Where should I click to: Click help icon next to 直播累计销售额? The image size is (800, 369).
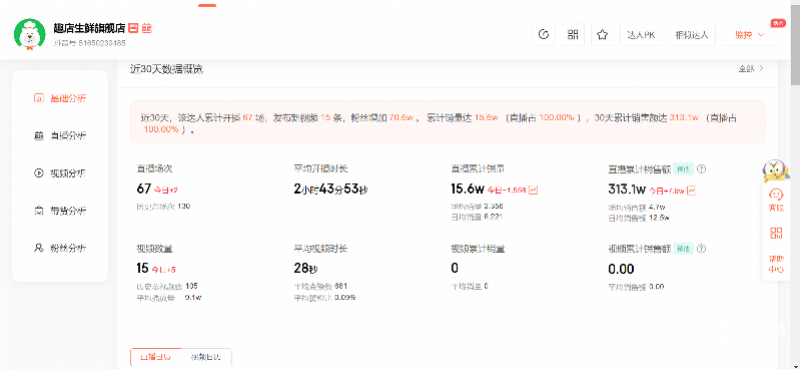701,169
